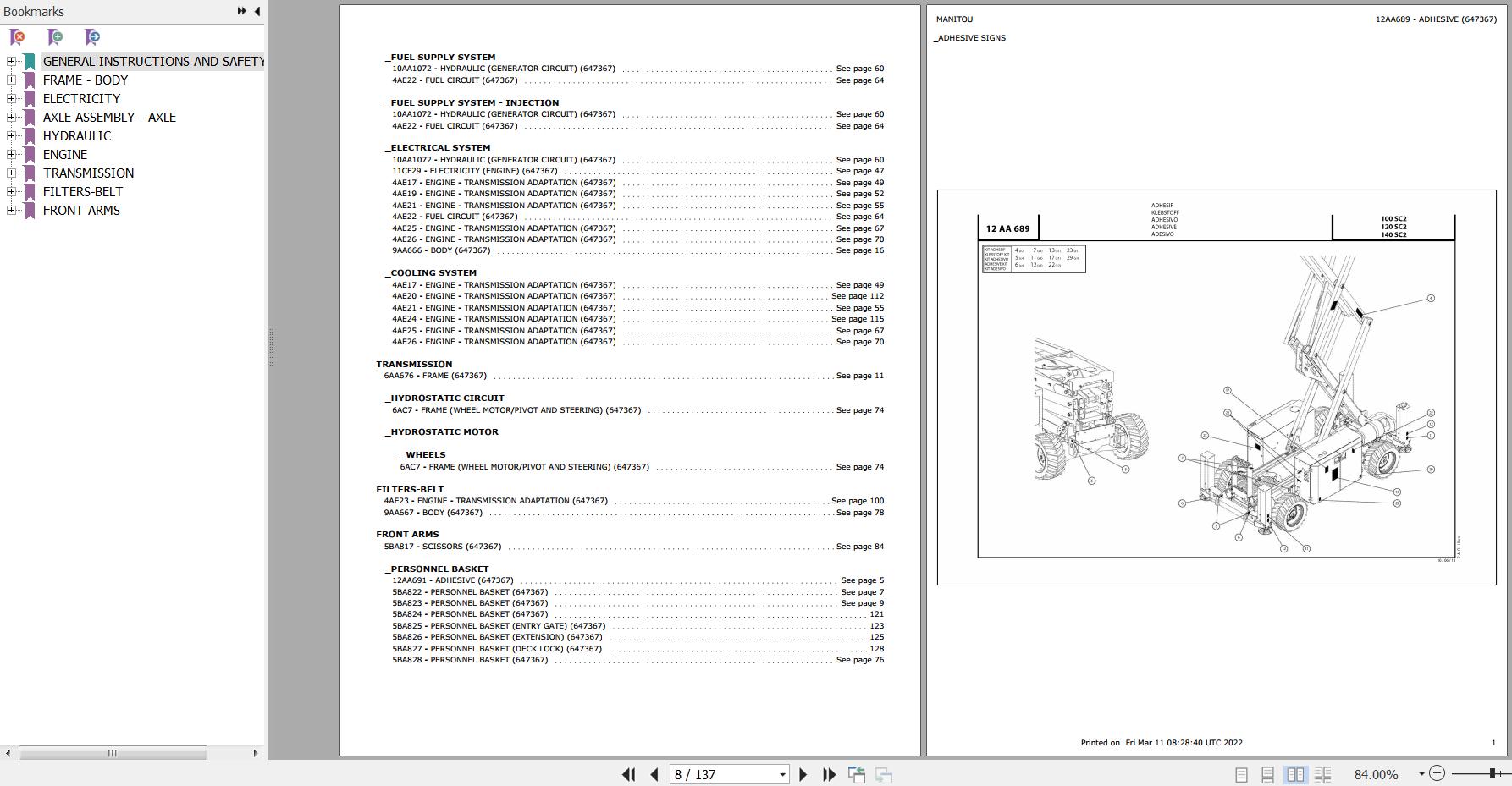Expand the ENGINE bookmark node

tap(10, 154)
